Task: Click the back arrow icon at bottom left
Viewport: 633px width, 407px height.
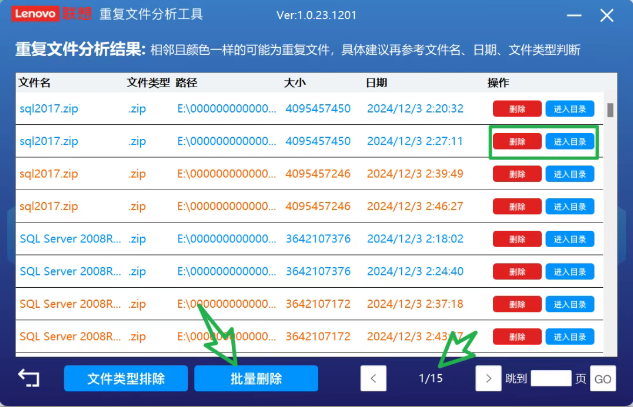Action: pyautogui.click(x=29, y=378)
